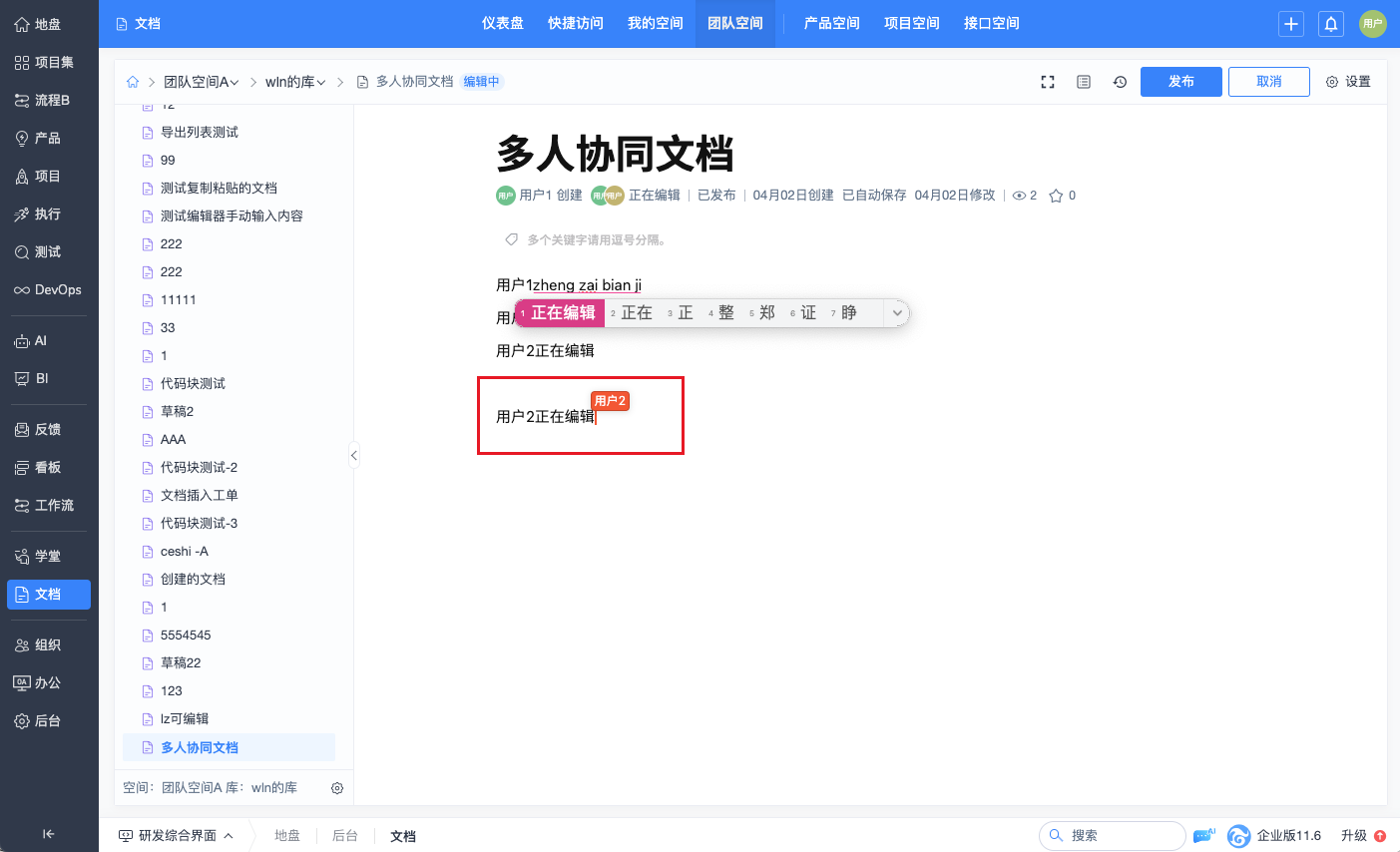Switch to 团队空间 tab
Image resolution: width=1400 pixels, height=852 pixels.
pos(735,24)
